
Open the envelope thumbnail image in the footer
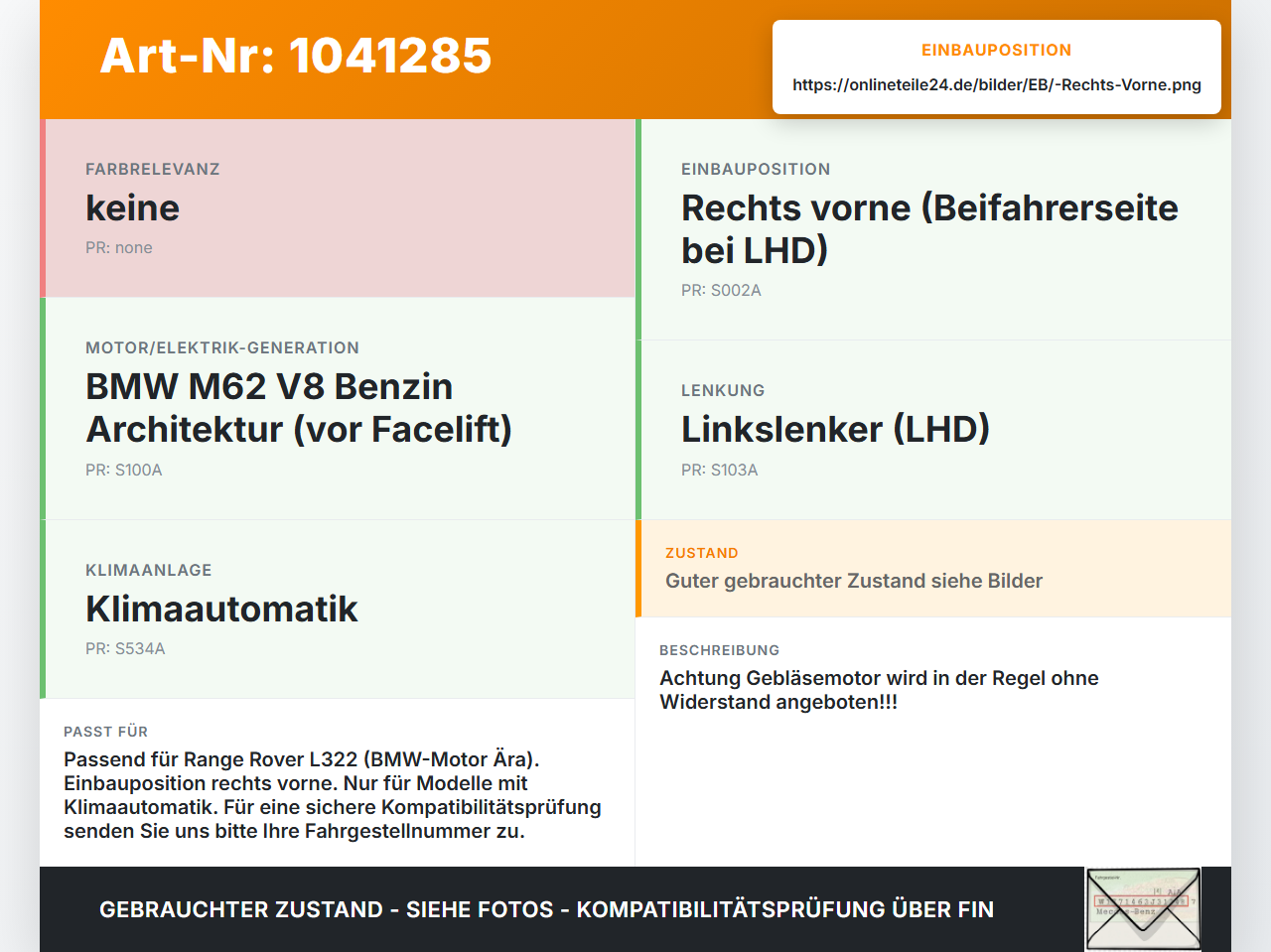click(x=1144, y=909)
